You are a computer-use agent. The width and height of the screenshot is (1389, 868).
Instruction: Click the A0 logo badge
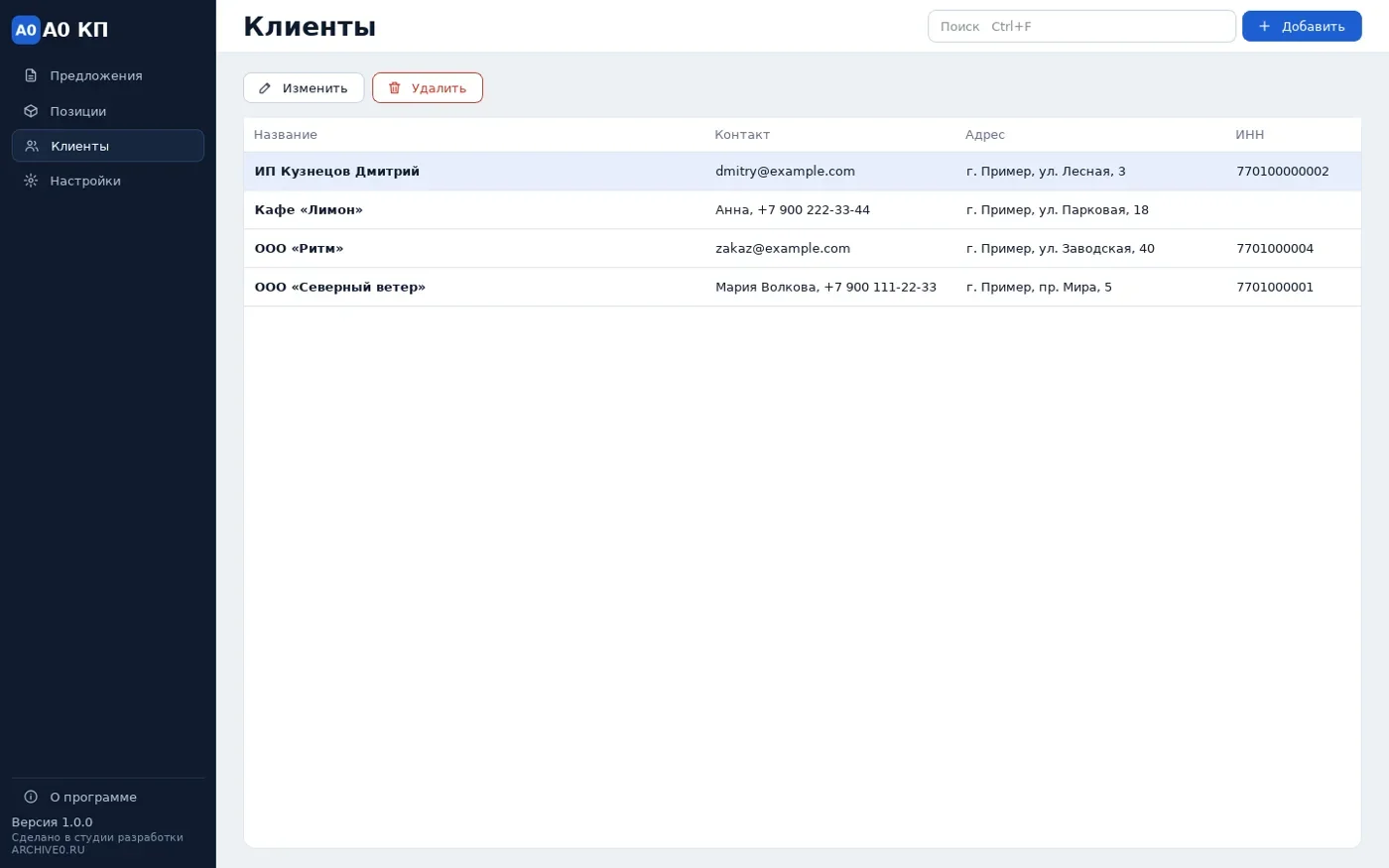[x=26, y=30]
